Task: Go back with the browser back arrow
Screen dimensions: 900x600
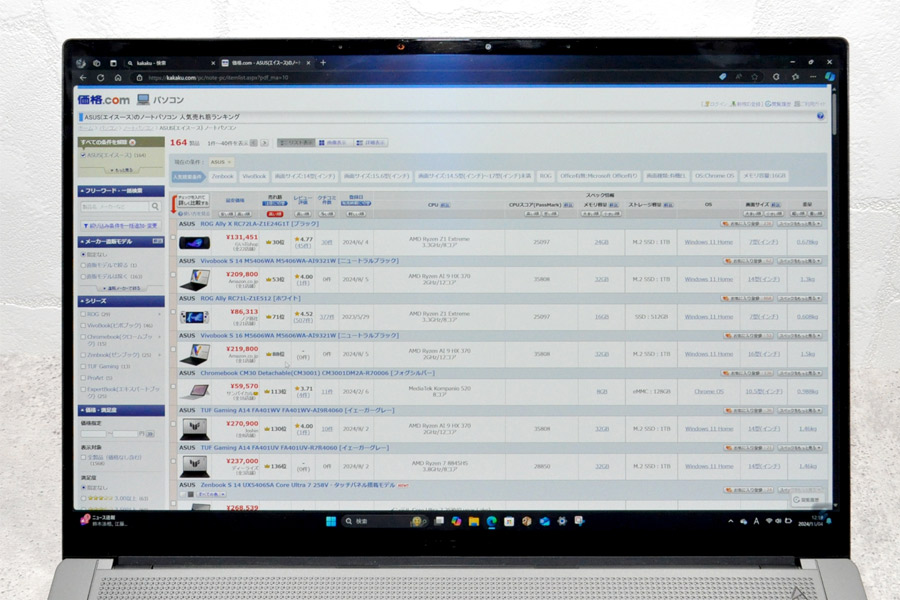Action: pyautogui.click(x=83, y=78)
